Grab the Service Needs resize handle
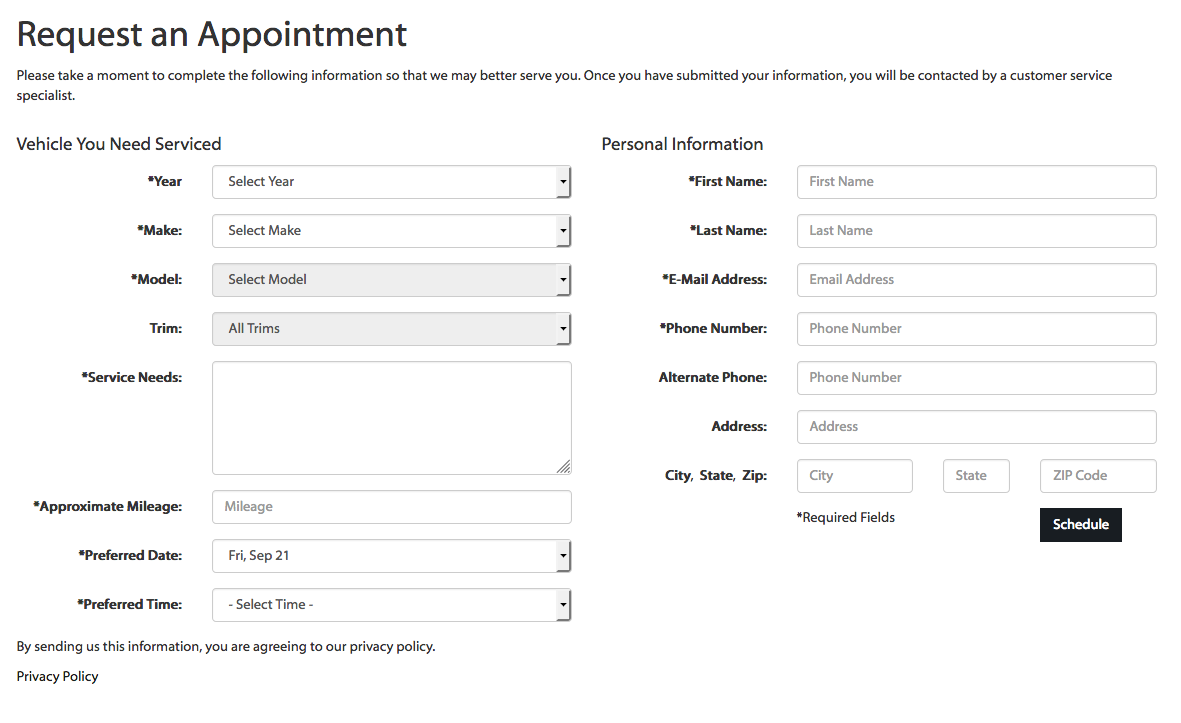1181x723 pixels. (x=564, y=467)
